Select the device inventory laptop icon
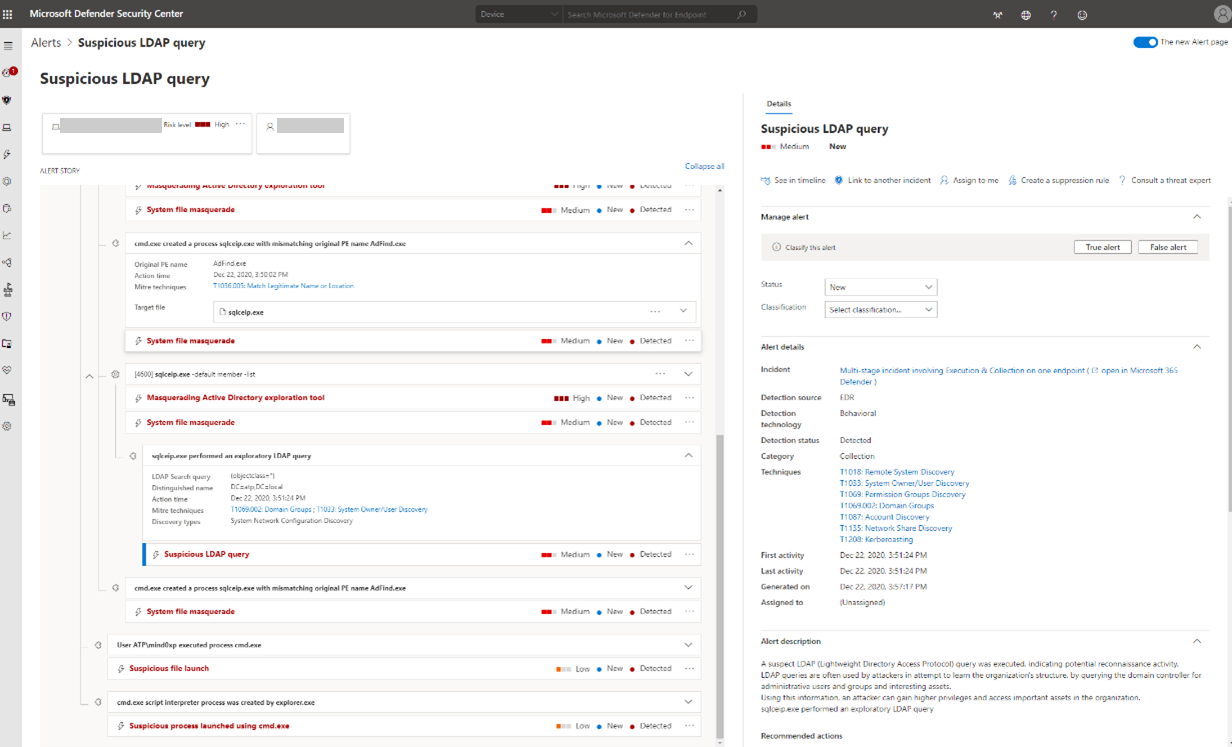Image resolution: width=1232 pixels, height=747 pixels. pos(8,128)
